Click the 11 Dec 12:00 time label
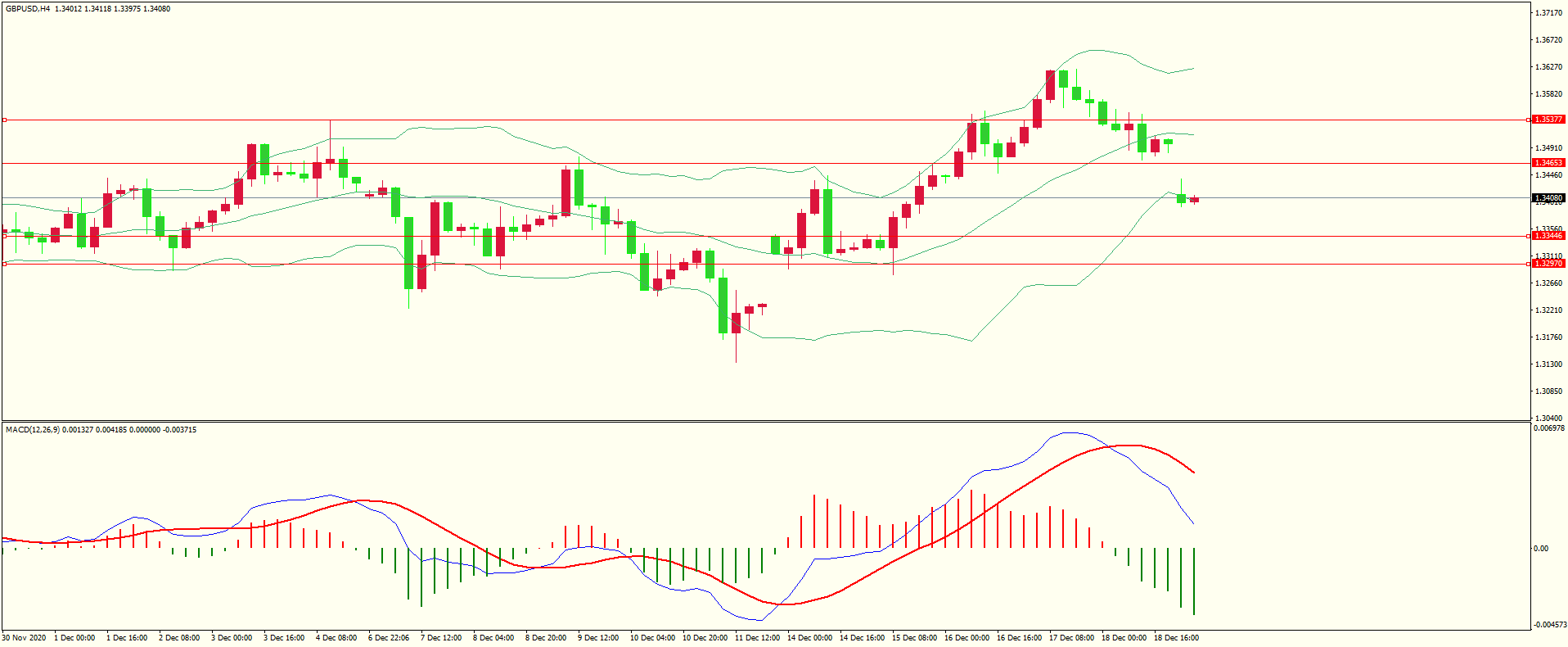1568x647 pixels. point(758,638)
